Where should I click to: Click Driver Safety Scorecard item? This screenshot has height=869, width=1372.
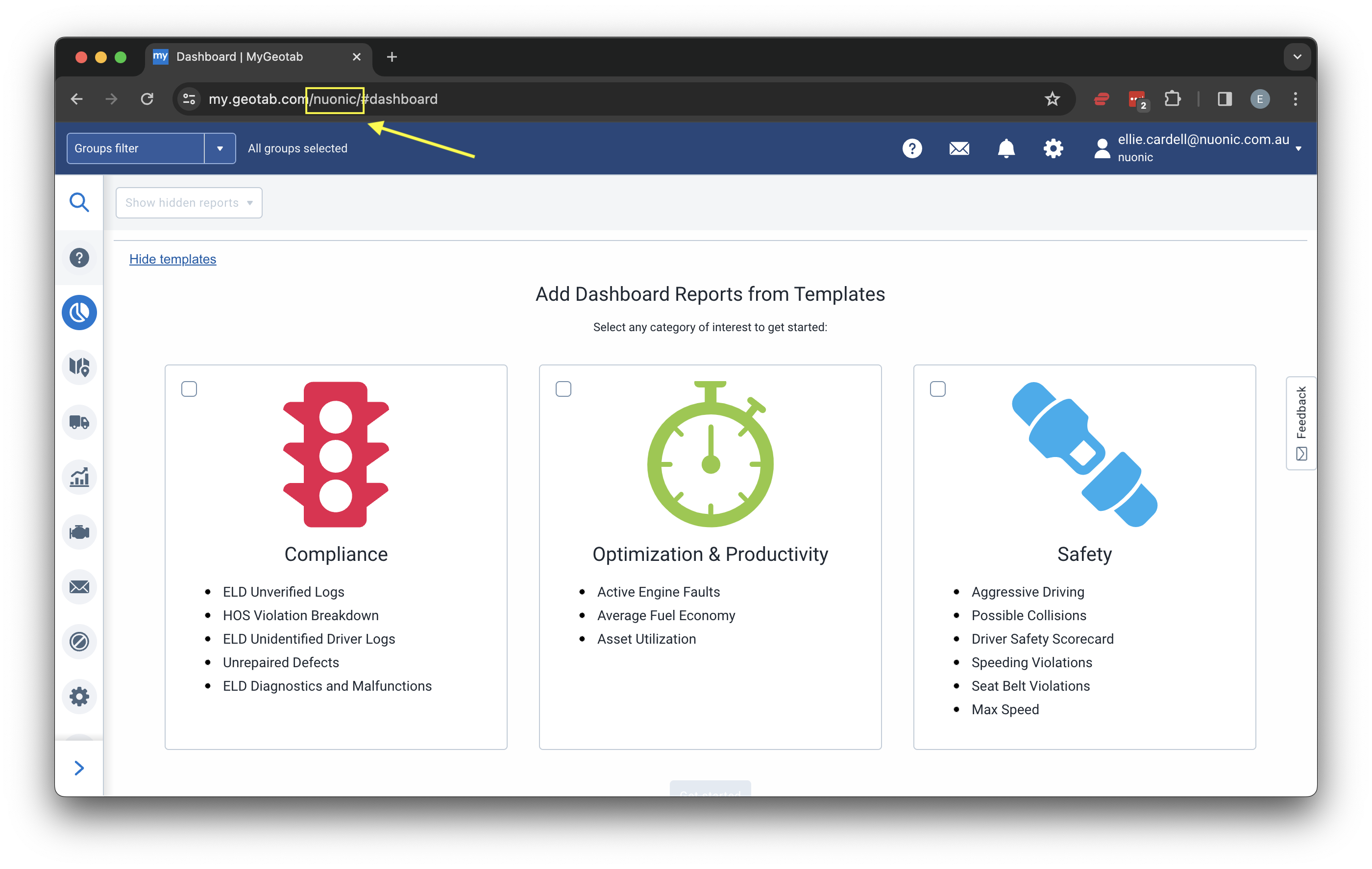[1043, 638]
